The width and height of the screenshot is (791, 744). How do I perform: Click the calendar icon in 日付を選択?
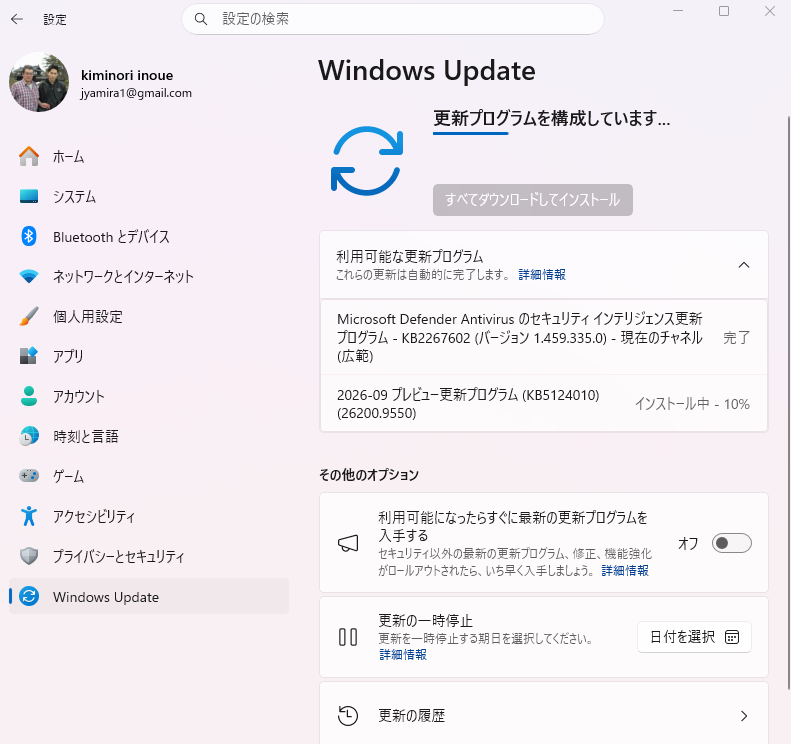point(732,637)
